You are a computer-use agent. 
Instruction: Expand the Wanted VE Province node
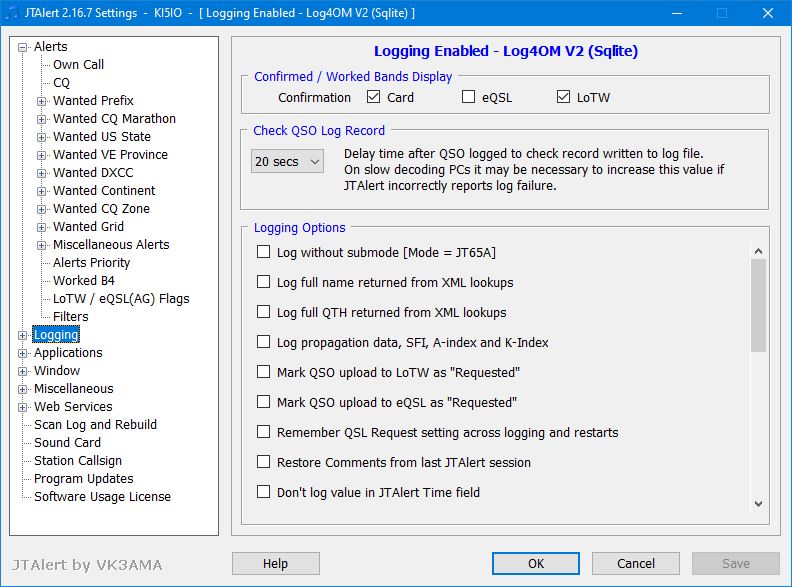[41, 155]
